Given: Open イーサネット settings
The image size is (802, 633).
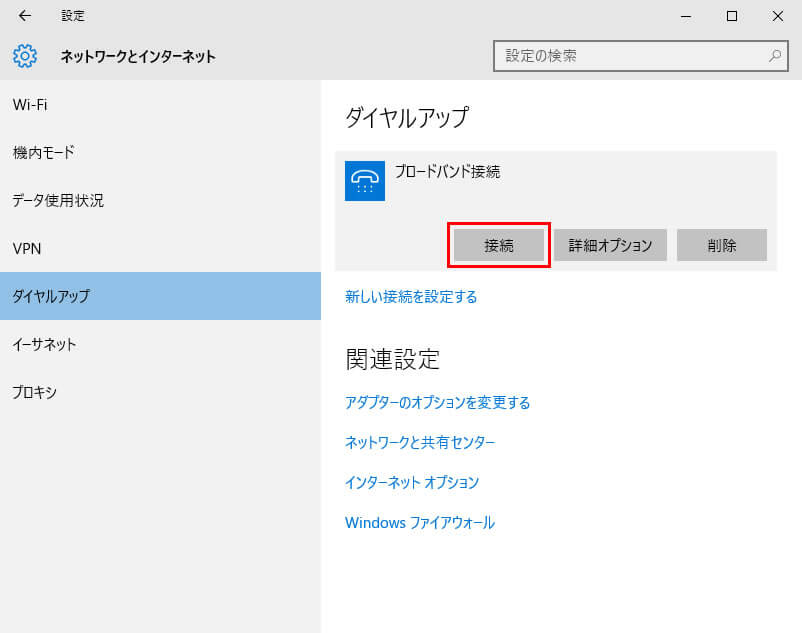Looking at the screenshot, I should click(x=45, y=344).
